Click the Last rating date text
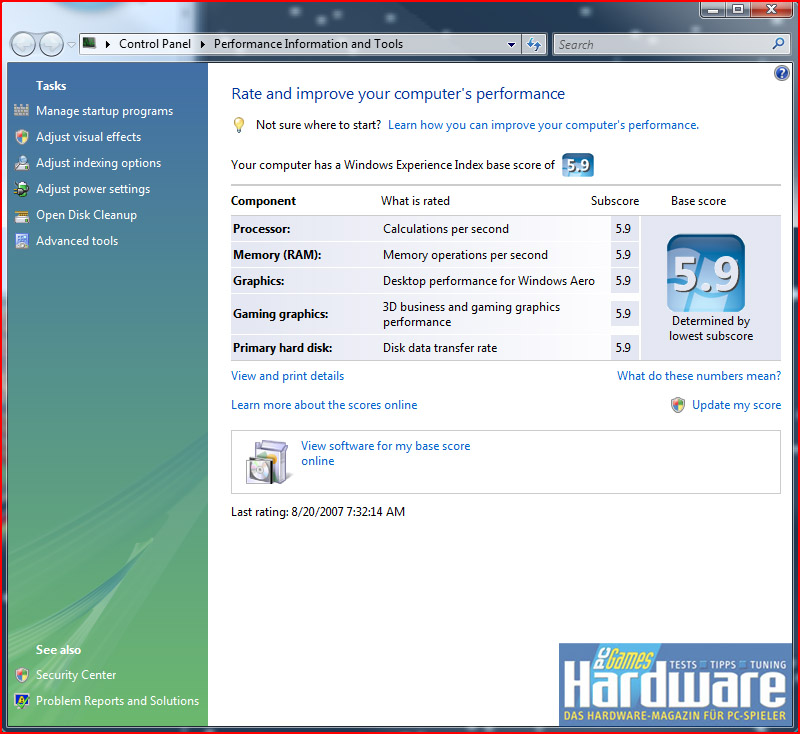 317,512
